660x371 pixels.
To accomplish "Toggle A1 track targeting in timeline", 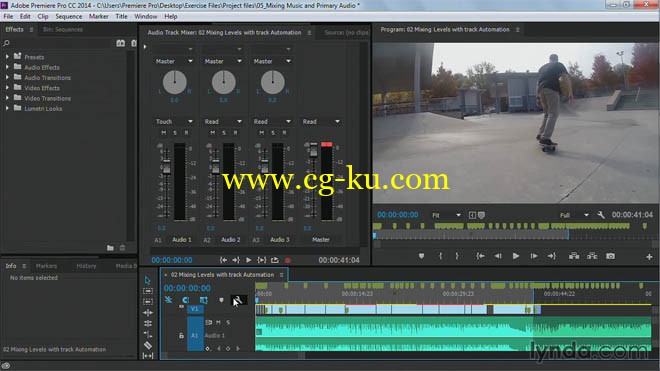I will pos(195,336).
